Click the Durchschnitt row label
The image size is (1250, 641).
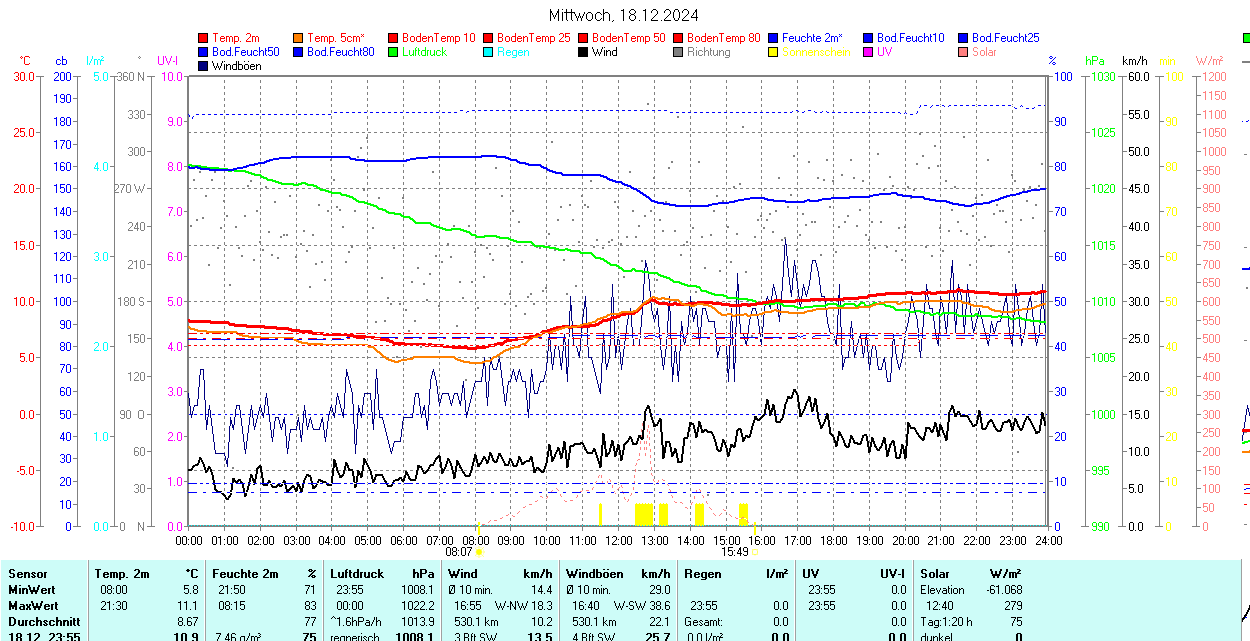[43, 622]
